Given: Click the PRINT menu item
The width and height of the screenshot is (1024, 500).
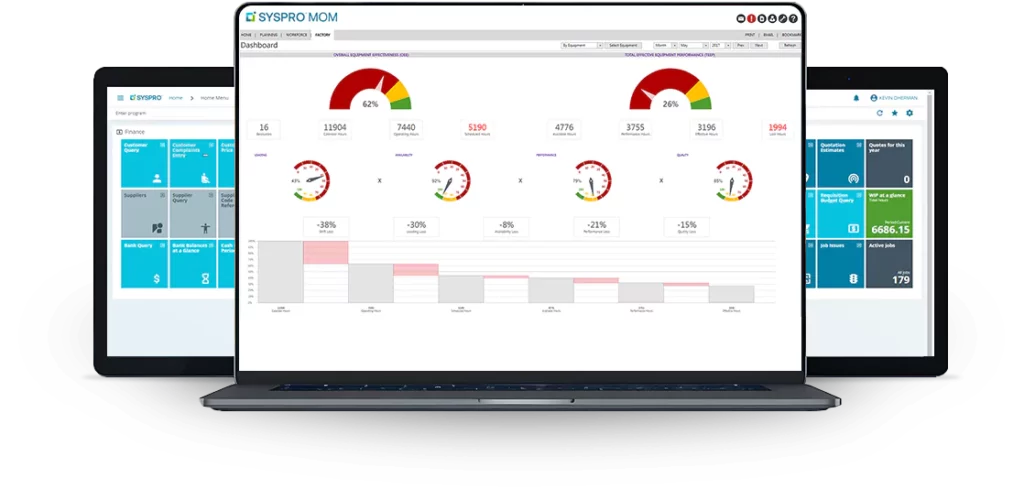Looking at the screenshot, I should [x=750, y=35].
